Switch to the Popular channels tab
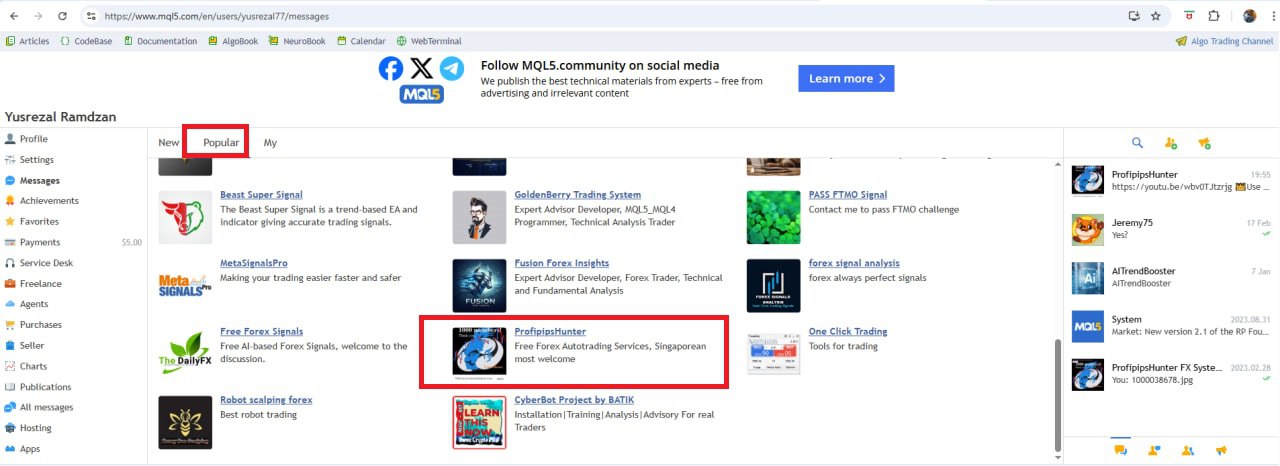The image size is (1280, 466). click(x=221, y=143)
